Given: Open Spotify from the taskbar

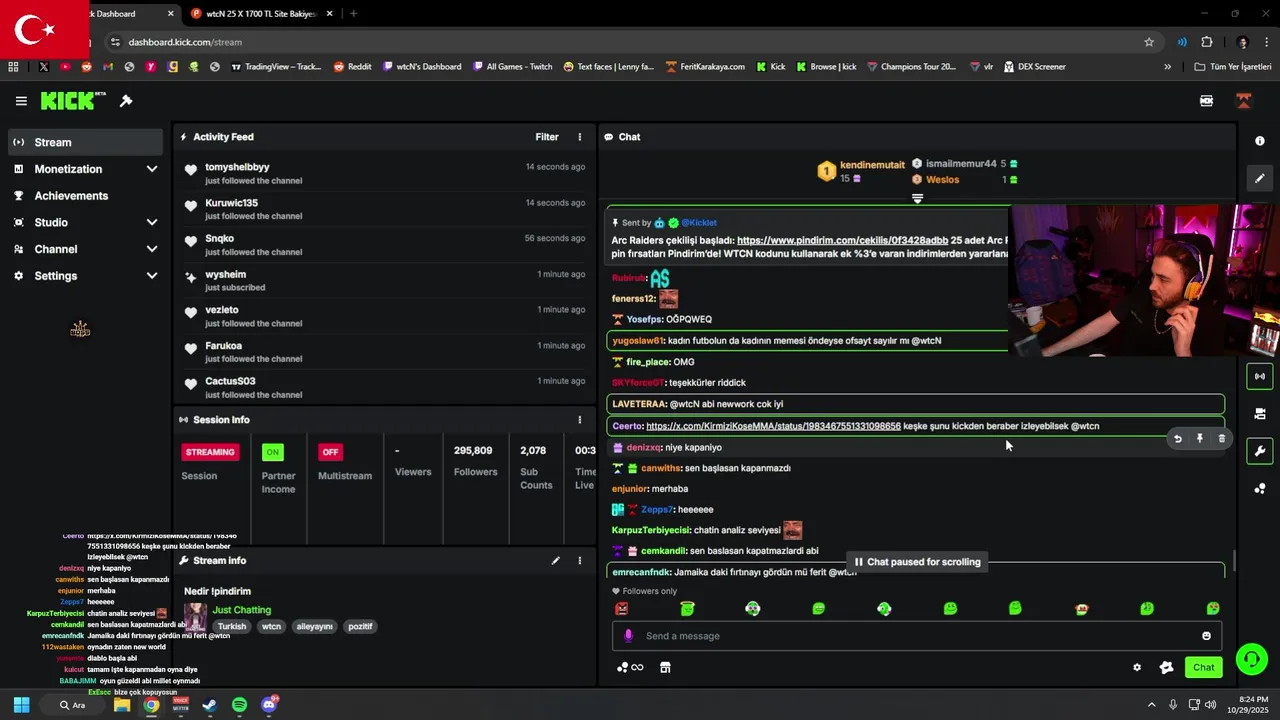Looking at the screenshot, I should [239, 705].
